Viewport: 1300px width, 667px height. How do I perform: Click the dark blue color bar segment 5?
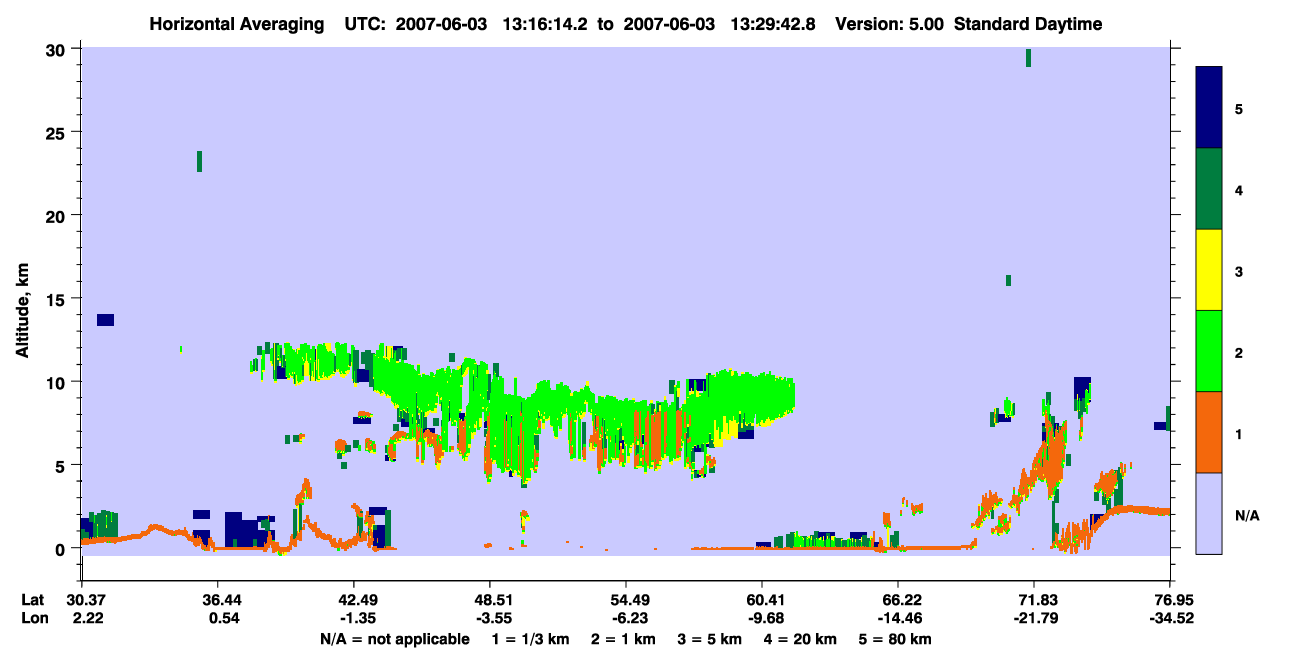(x=1209, y=108)
